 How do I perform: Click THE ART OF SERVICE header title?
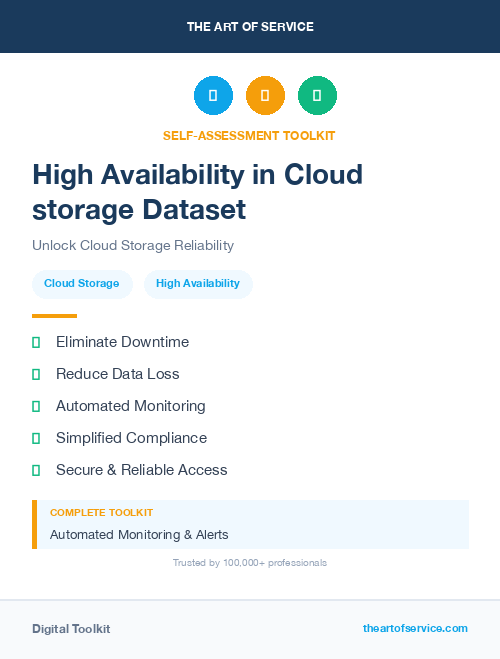tap(250, 27)
